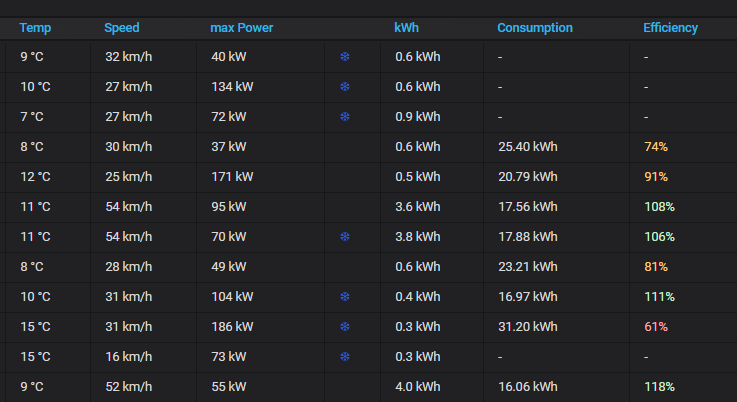Select the 16.97 kWh cell
The image size is (737, 402).
(x=528, y=297)
